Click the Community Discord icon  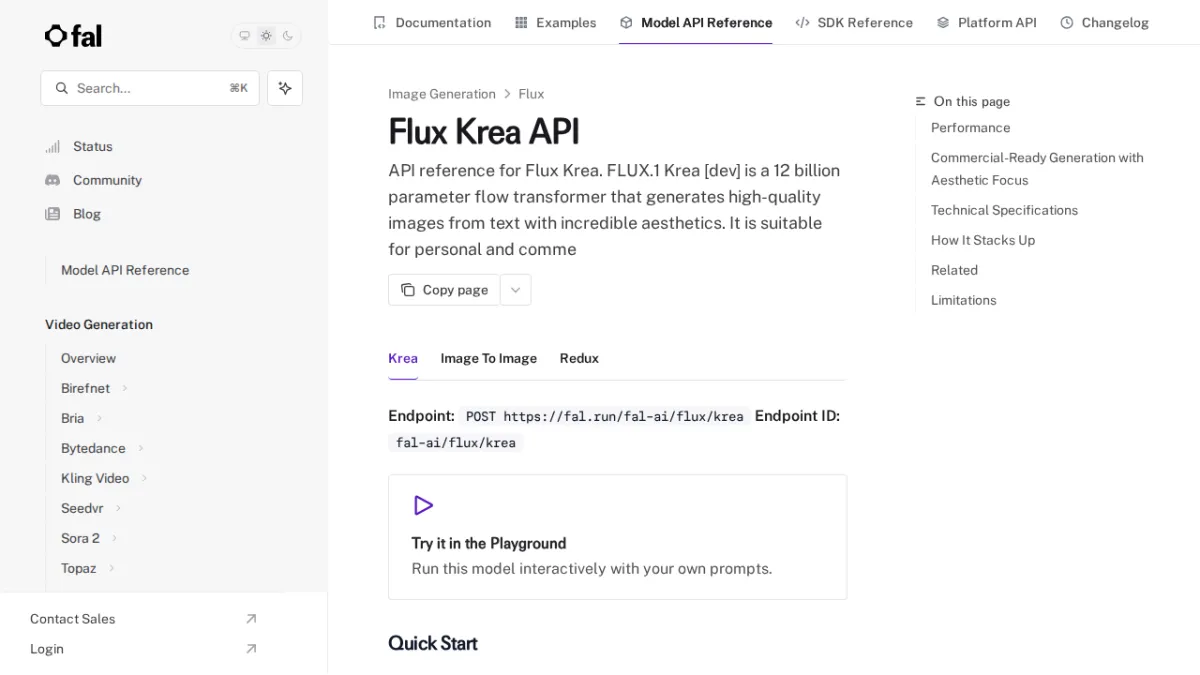pyautogui.click(x=53, y=180)
